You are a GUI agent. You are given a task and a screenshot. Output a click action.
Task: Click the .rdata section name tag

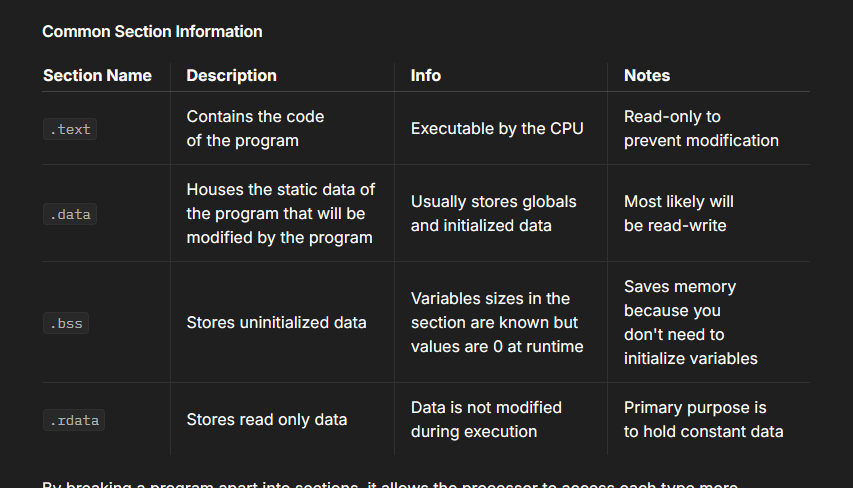pos(74,420)
